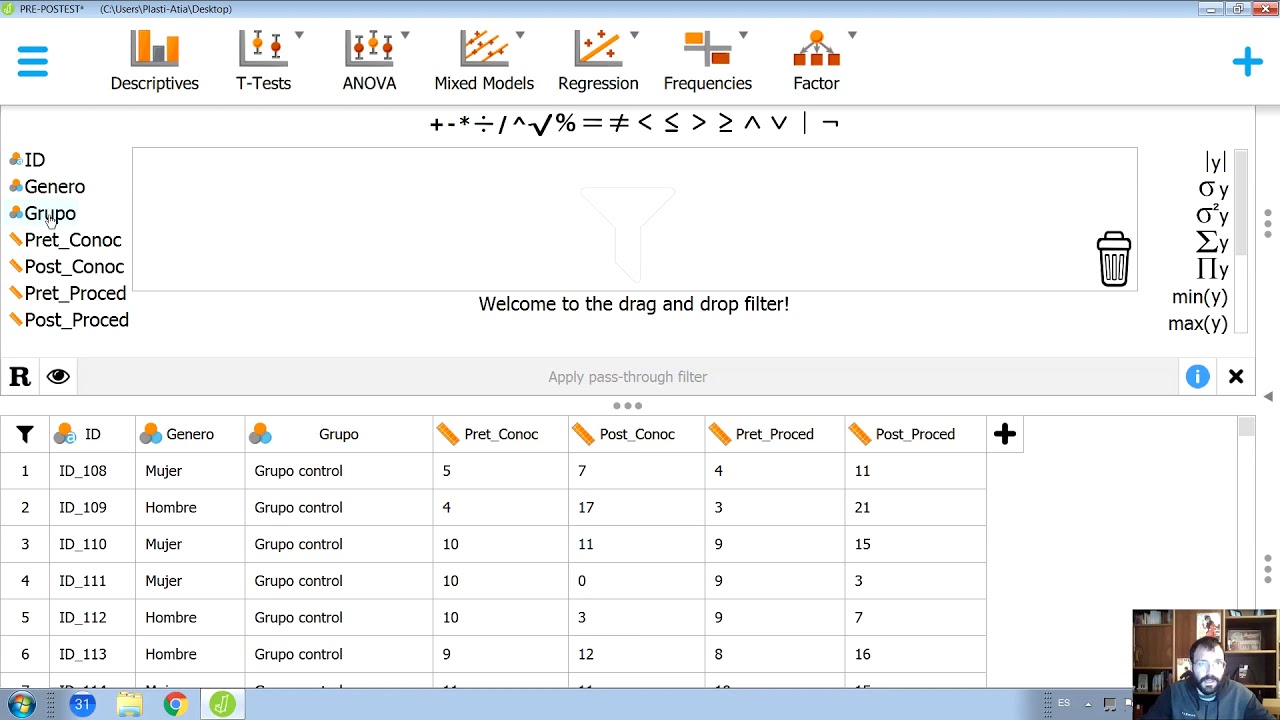The width and height of the screenshot is (1280, 720).
Task: Click Apply pass-through filter
Action: point(627,377)
